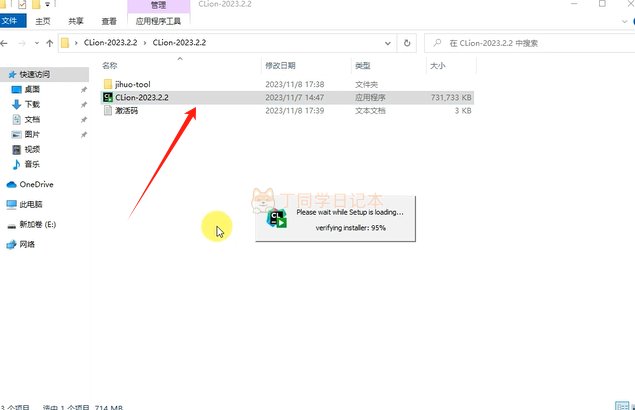
Task: Go forward with the right arrow
Action: pyautogui.click(x=22, y=43)
